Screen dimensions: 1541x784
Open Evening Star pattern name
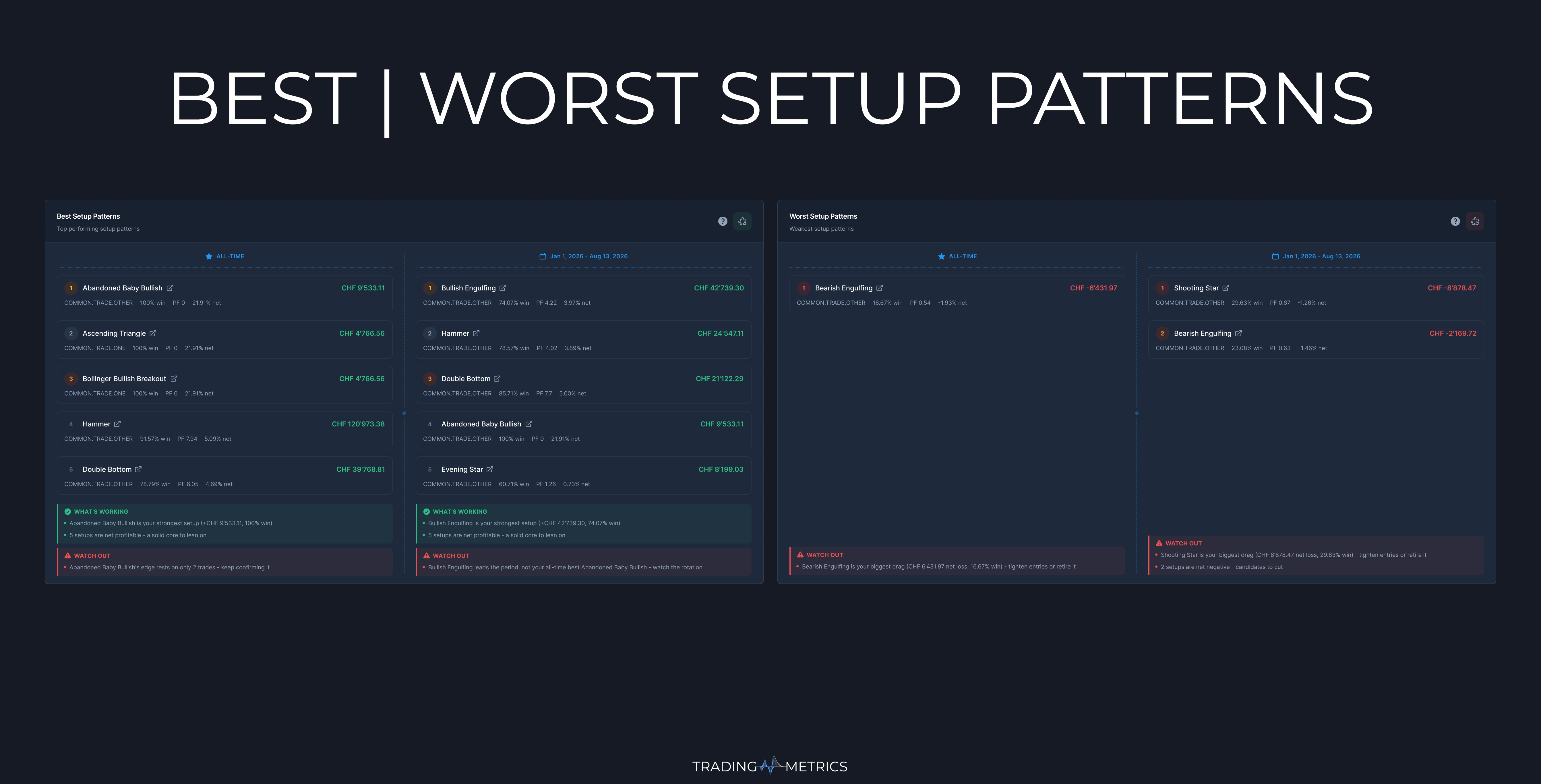tap(462, 469)
